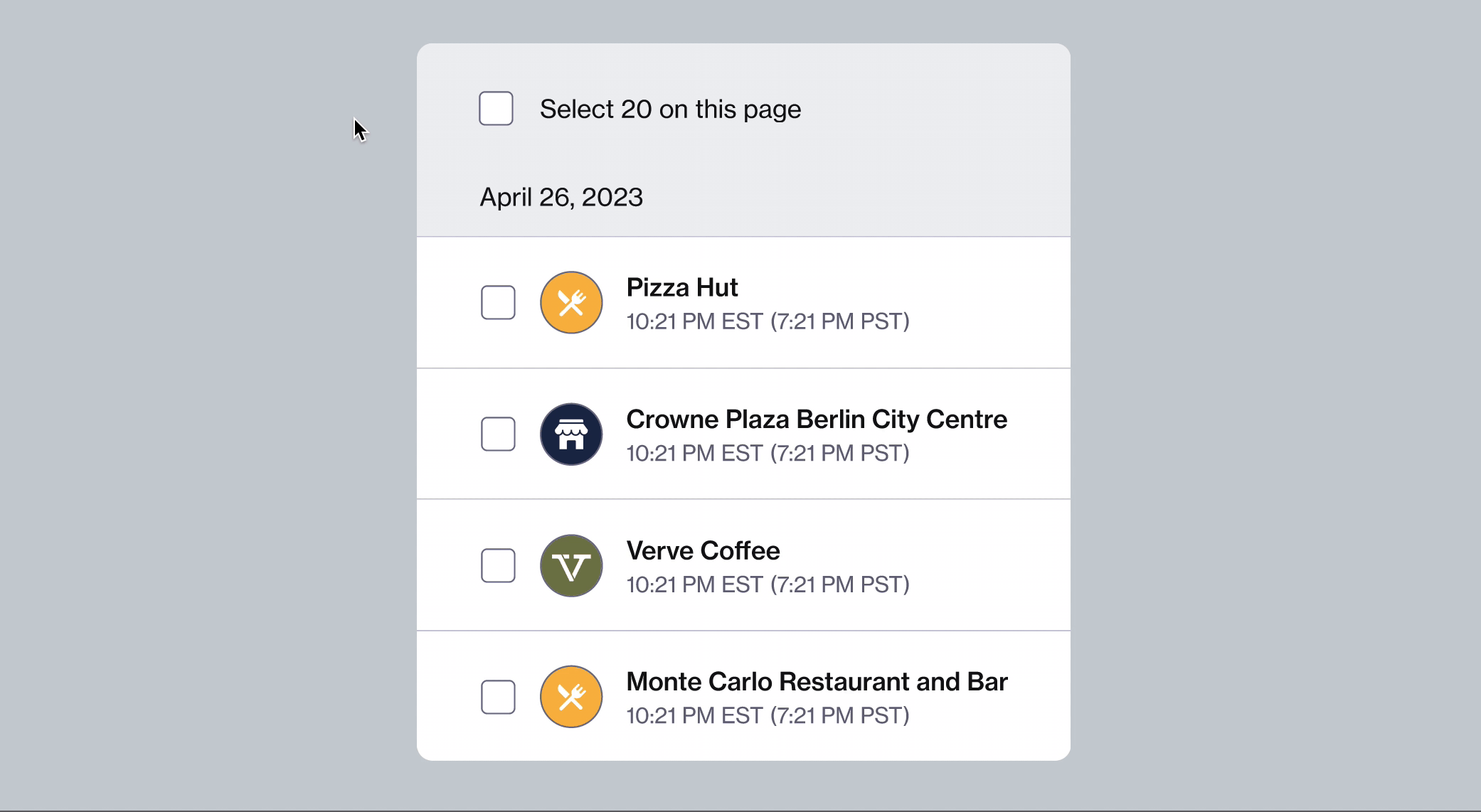This screenshot has height=812, width=1481.
Task: Click the April 26, 2023 date header
Action: click(x=561, y=197)
